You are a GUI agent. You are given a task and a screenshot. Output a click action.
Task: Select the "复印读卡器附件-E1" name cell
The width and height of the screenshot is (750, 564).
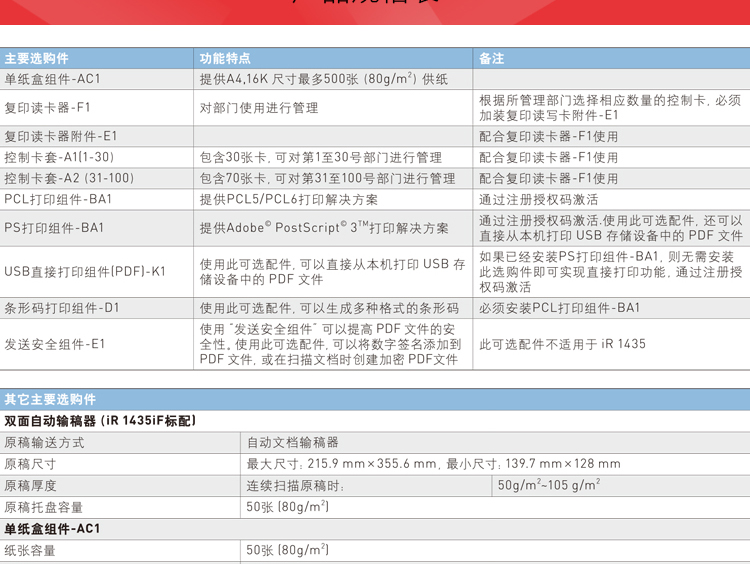pyautogui.click(x=61, y=136)
